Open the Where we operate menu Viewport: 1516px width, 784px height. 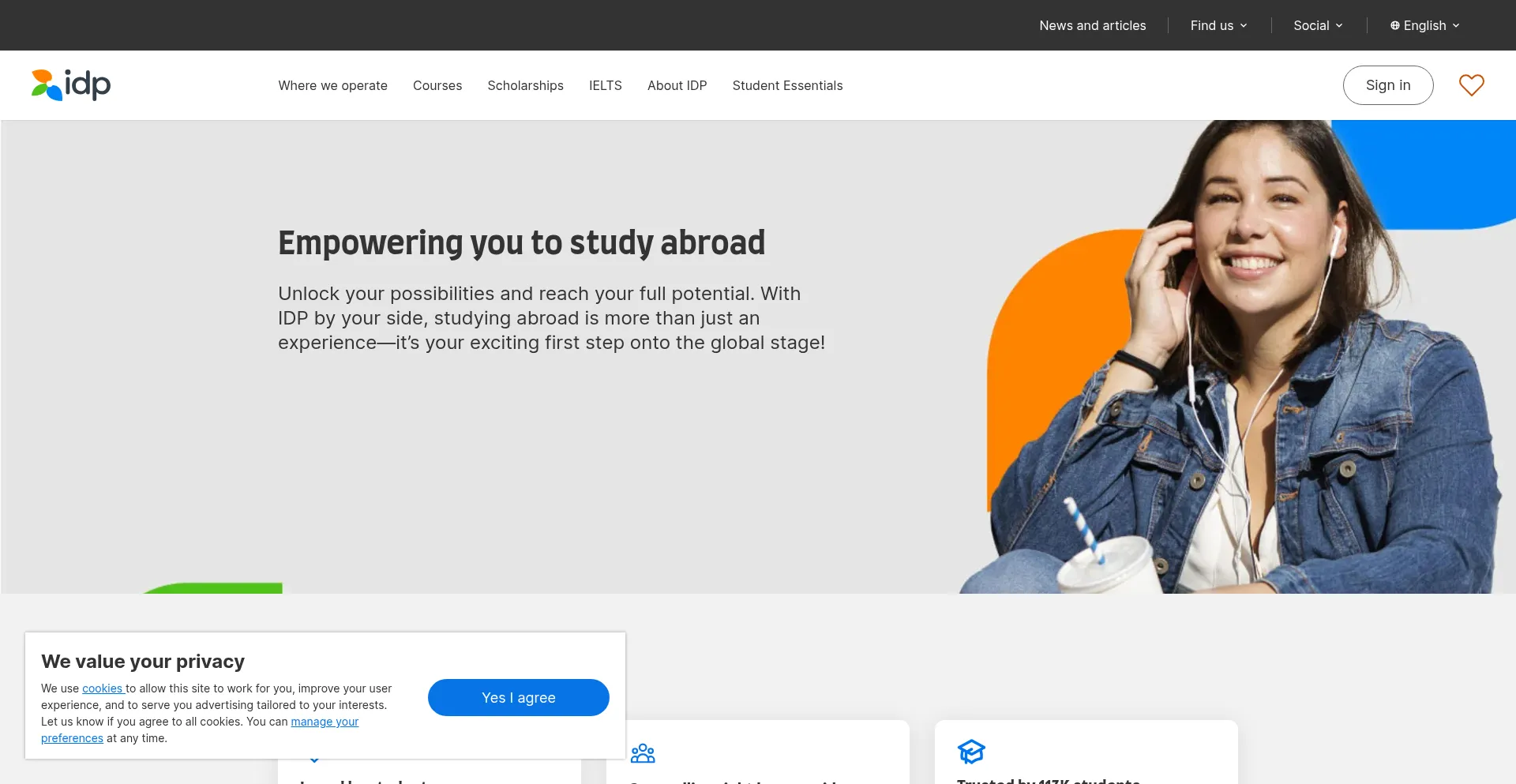332,85
